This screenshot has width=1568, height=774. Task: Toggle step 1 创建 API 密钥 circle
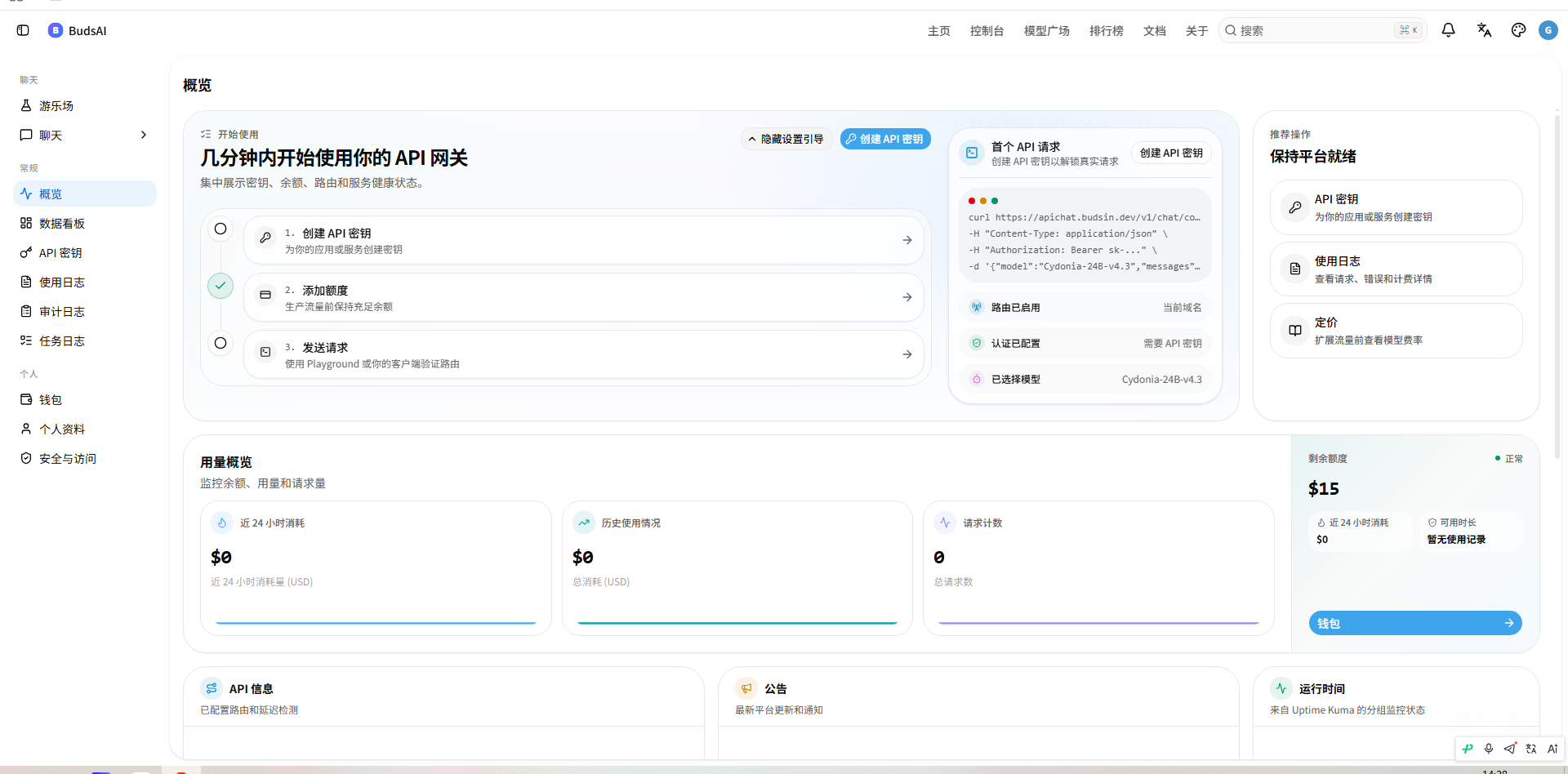pyautogui.click(x=220, y=229)
